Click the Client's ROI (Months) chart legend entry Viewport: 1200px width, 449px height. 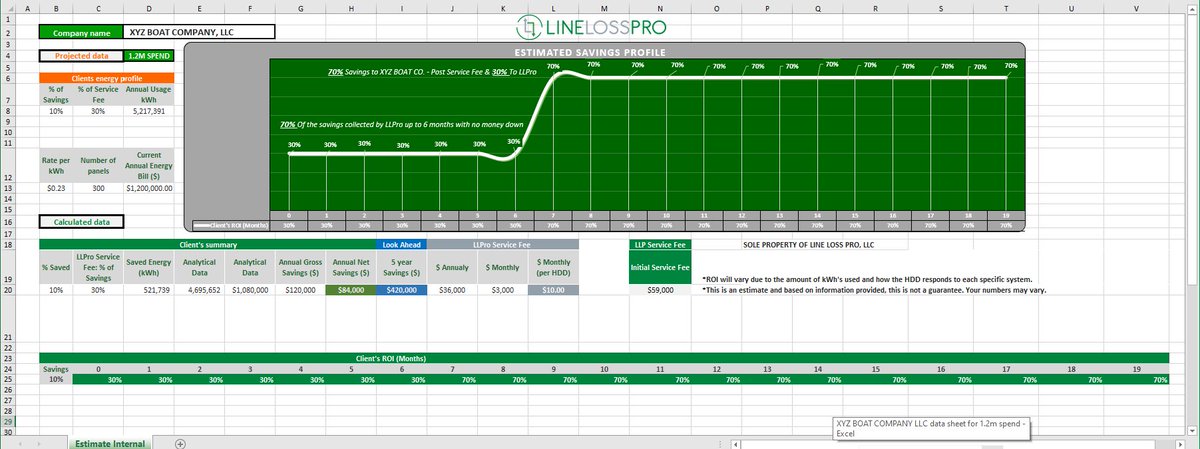coord(232,226)
